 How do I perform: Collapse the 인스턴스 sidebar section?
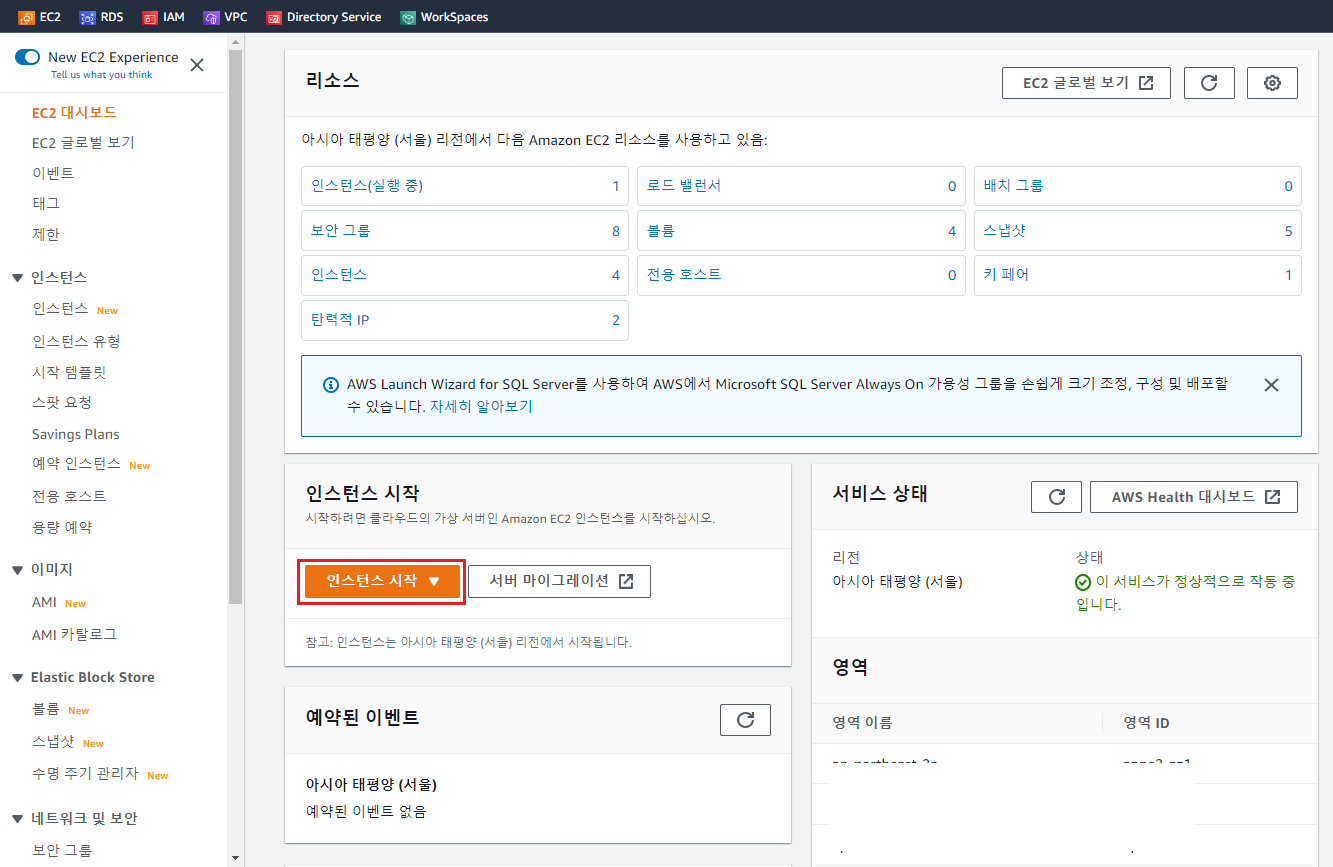[17, 277]
